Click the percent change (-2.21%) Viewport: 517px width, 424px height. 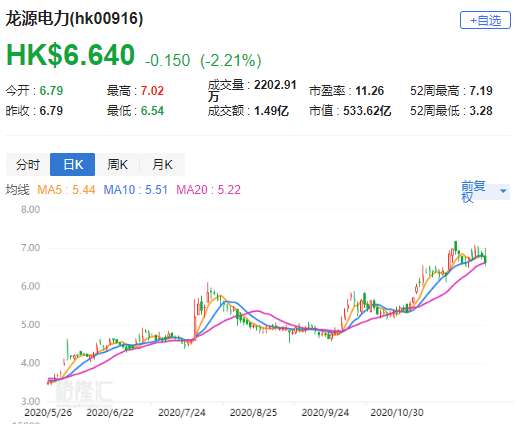231,61
